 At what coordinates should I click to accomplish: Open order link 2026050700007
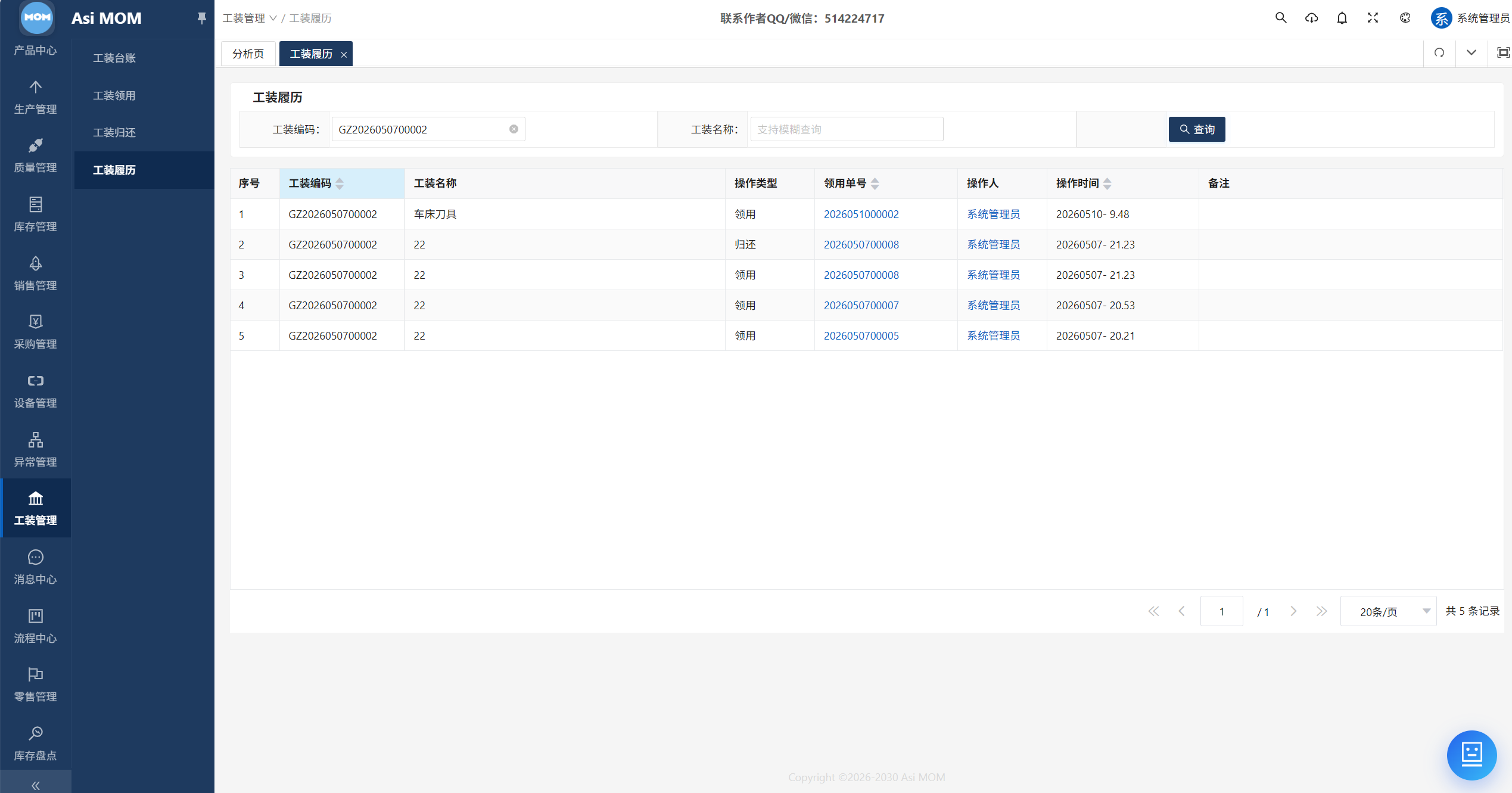click(x=861, y=305)
